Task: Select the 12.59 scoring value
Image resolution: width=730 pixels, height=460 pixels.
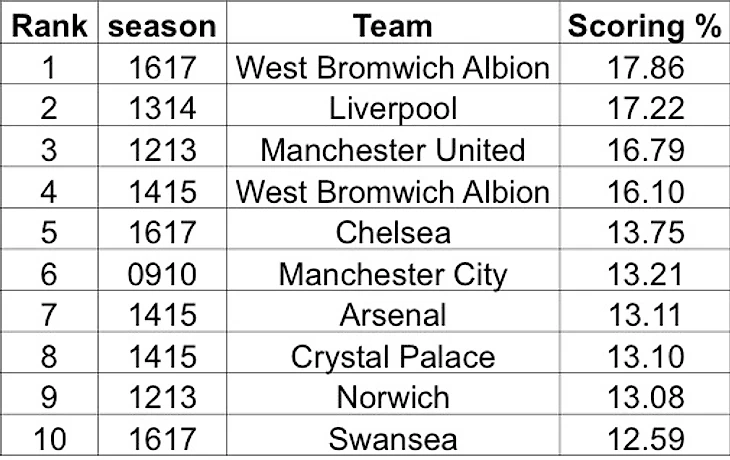Action: pyautogui.click(x=645, y=438)
